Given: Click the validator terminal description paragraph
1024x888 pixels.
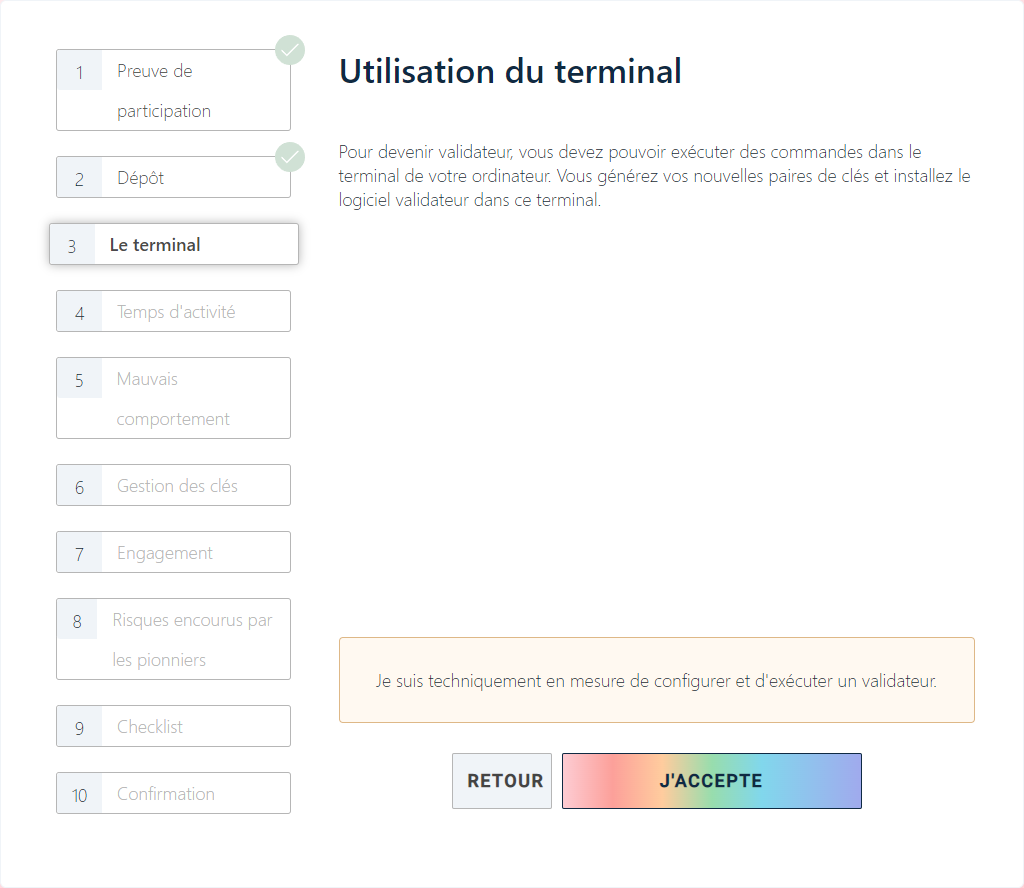Looking at the screenshot, I should (654, 176).
